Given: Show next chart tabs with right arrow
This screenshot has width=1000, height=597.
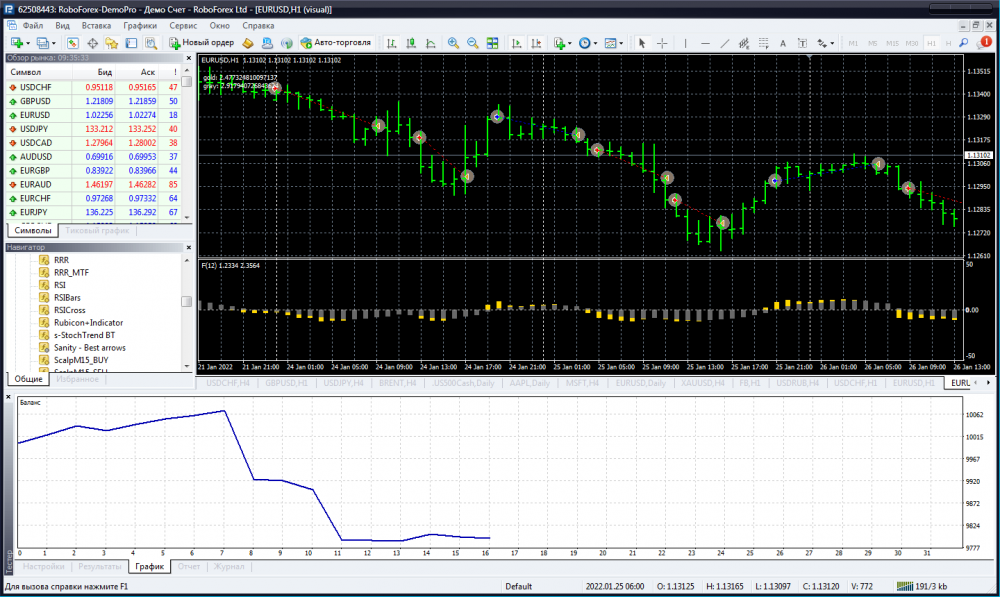Looking at the screenshot, I should click(989, 383).
